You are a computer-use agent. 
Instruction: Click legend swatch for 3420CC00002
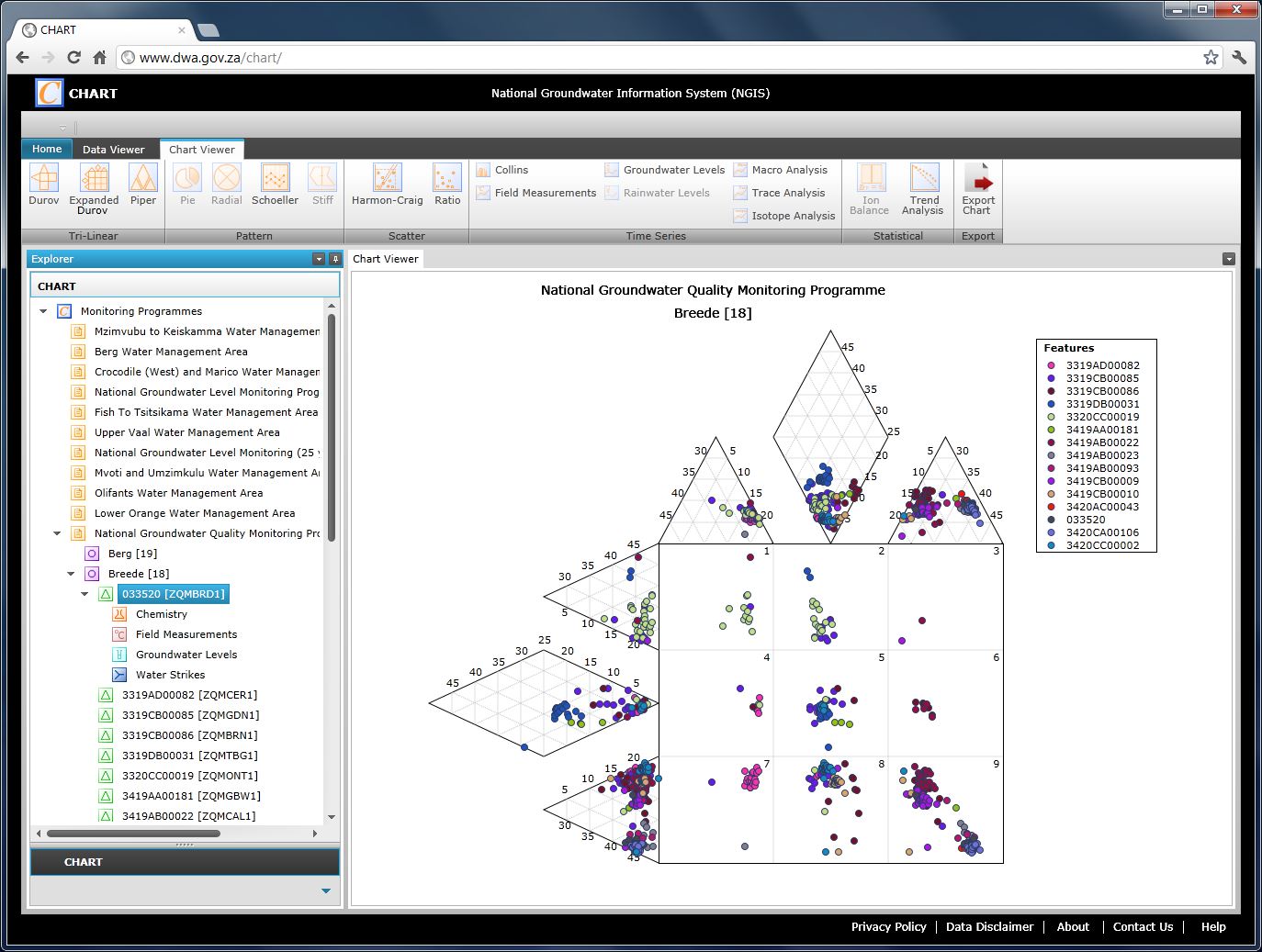click(1052, 545)
